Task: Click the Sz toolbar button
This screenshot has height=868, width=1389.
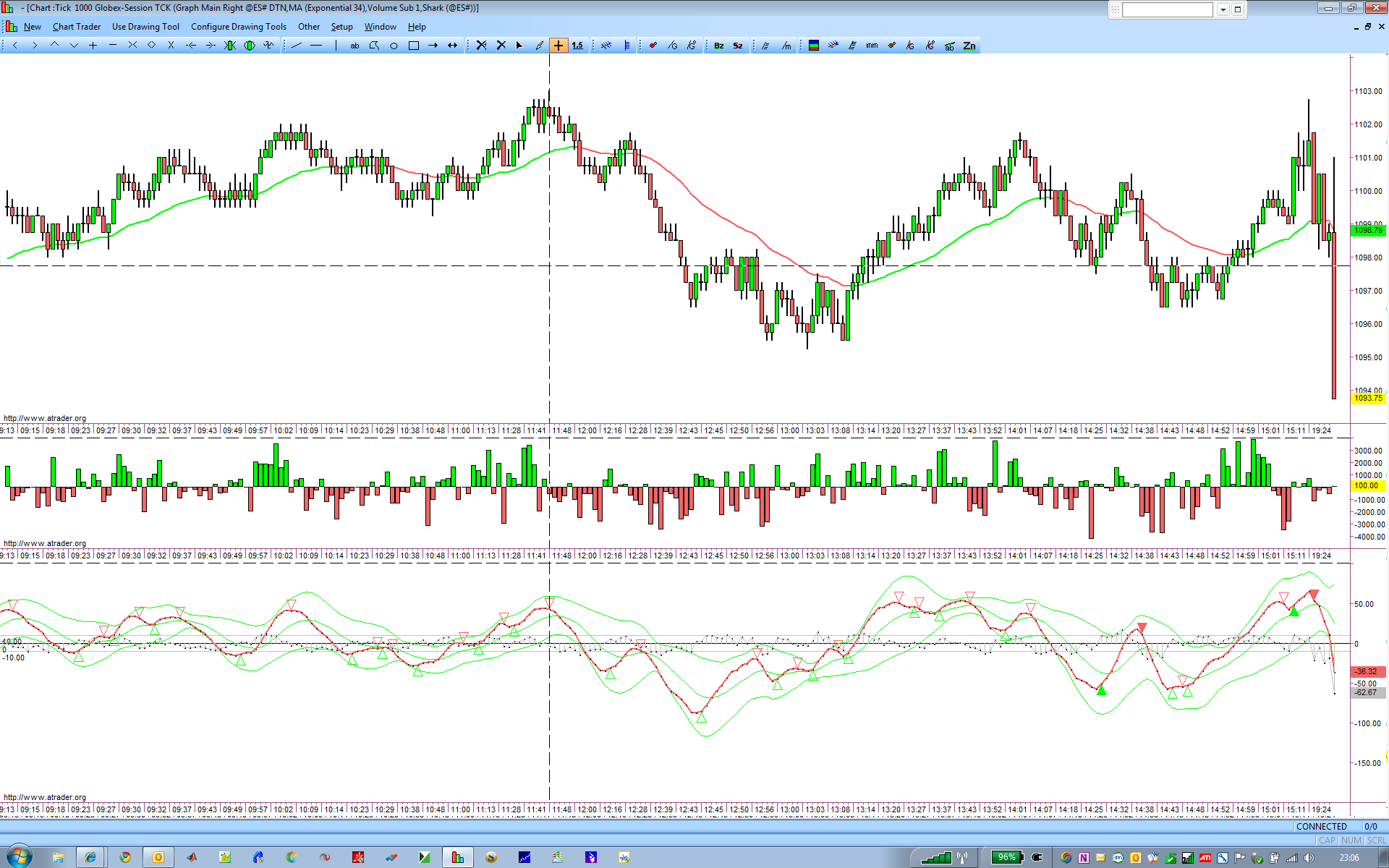Action: point(738,46)
